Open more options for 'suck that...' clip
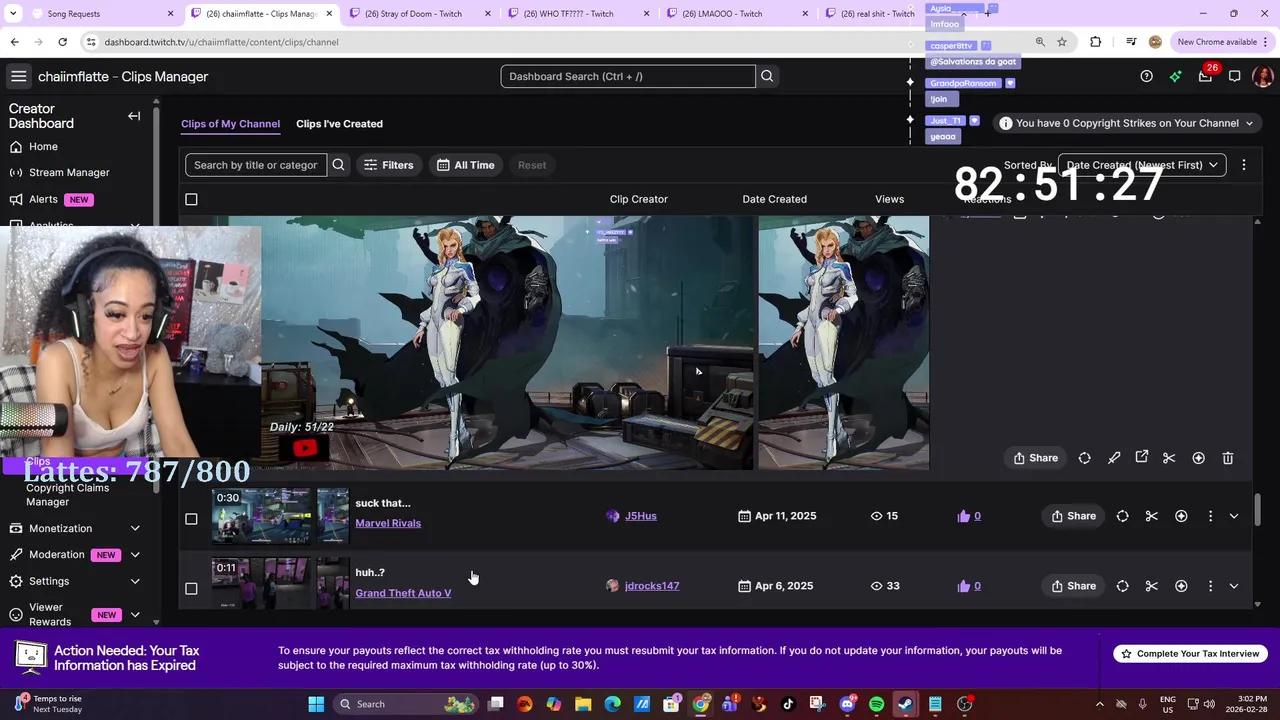The width and height of the screenshot is (1280, 720). pyautogui.click(x=1210, y=516)
